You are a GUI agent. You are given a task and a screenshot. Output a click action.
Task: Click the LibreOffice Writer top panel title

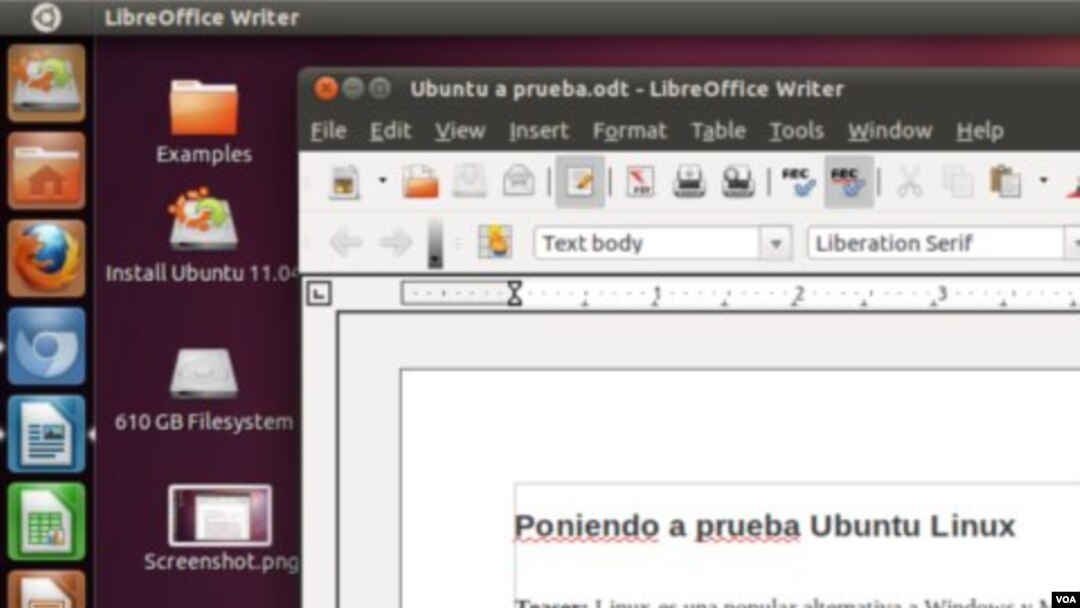201,17
